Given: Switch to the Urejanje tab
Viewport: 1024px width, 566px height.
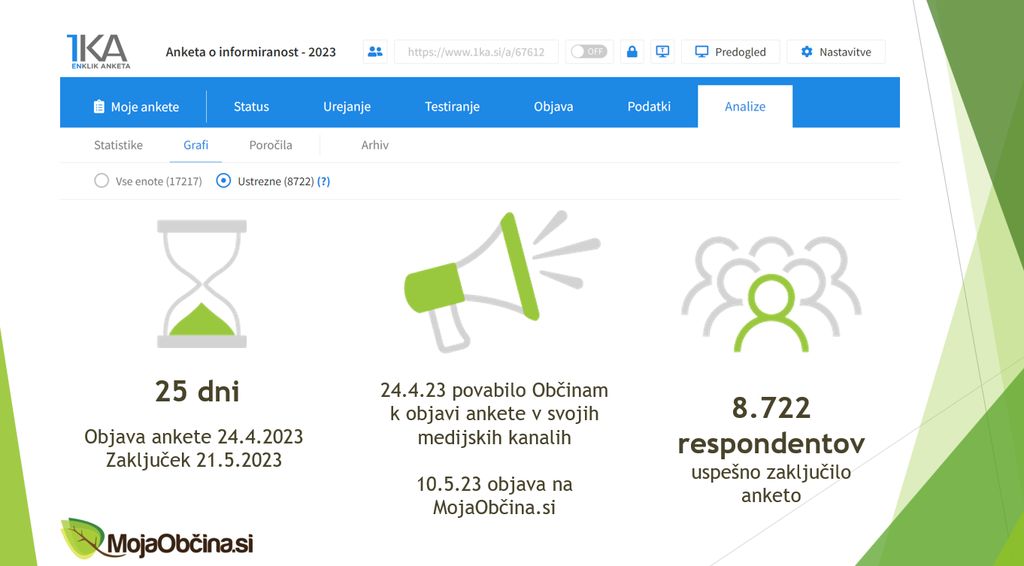Looking at the screenshot, I should click(347, 107).
